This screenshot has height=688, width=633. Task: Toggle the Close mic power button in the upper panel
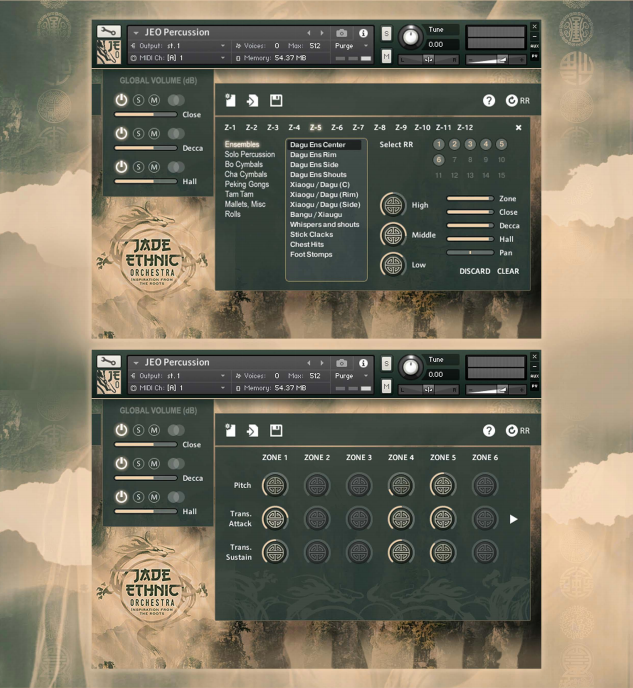(x=122, y=100)
